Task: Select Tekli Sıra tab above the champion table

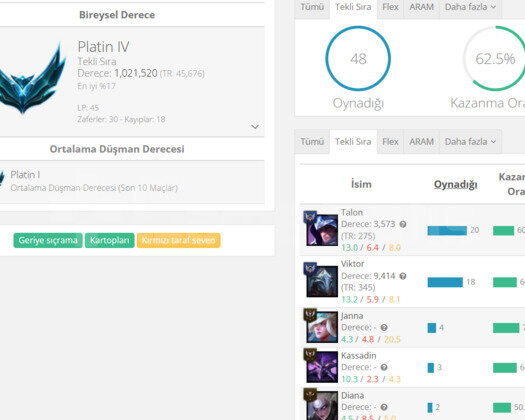Action: pyautogui.click(x=353, y=142)
